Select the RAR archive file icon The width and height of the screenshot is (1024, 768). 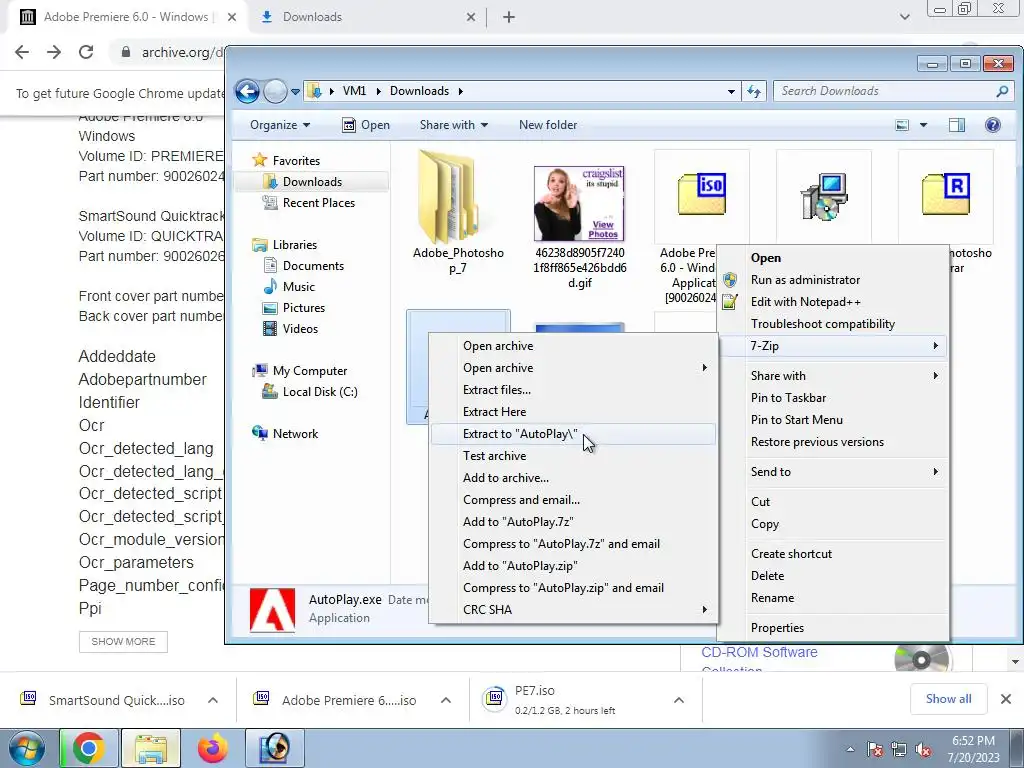tap(946, 194)
